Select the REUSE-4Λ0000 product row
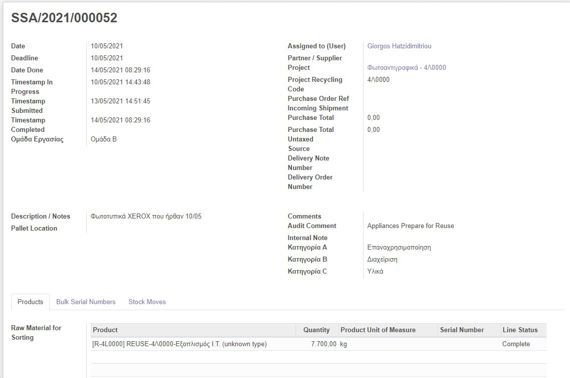The width and height of the screenshot is (570, 378). pyautogui.click(x=318, y=344)
